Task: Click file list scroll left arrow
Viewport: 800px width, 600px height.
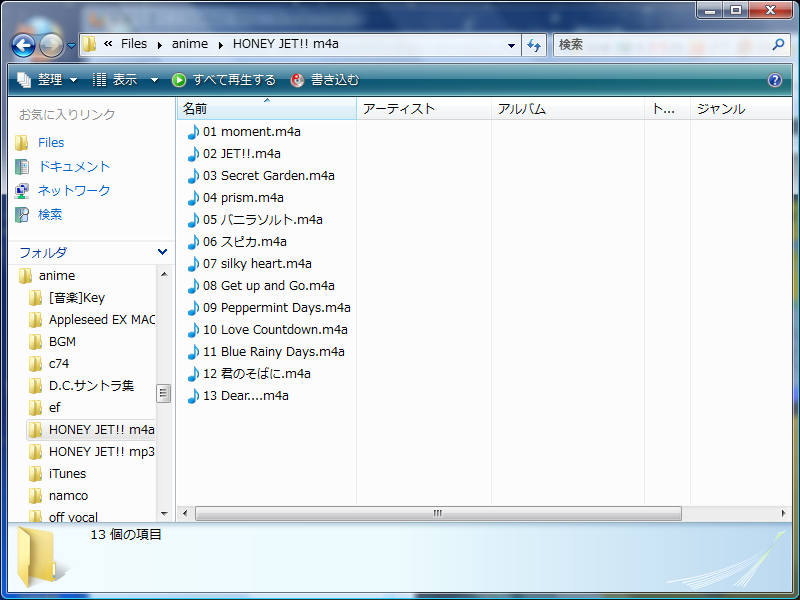Action: [185, 513]
